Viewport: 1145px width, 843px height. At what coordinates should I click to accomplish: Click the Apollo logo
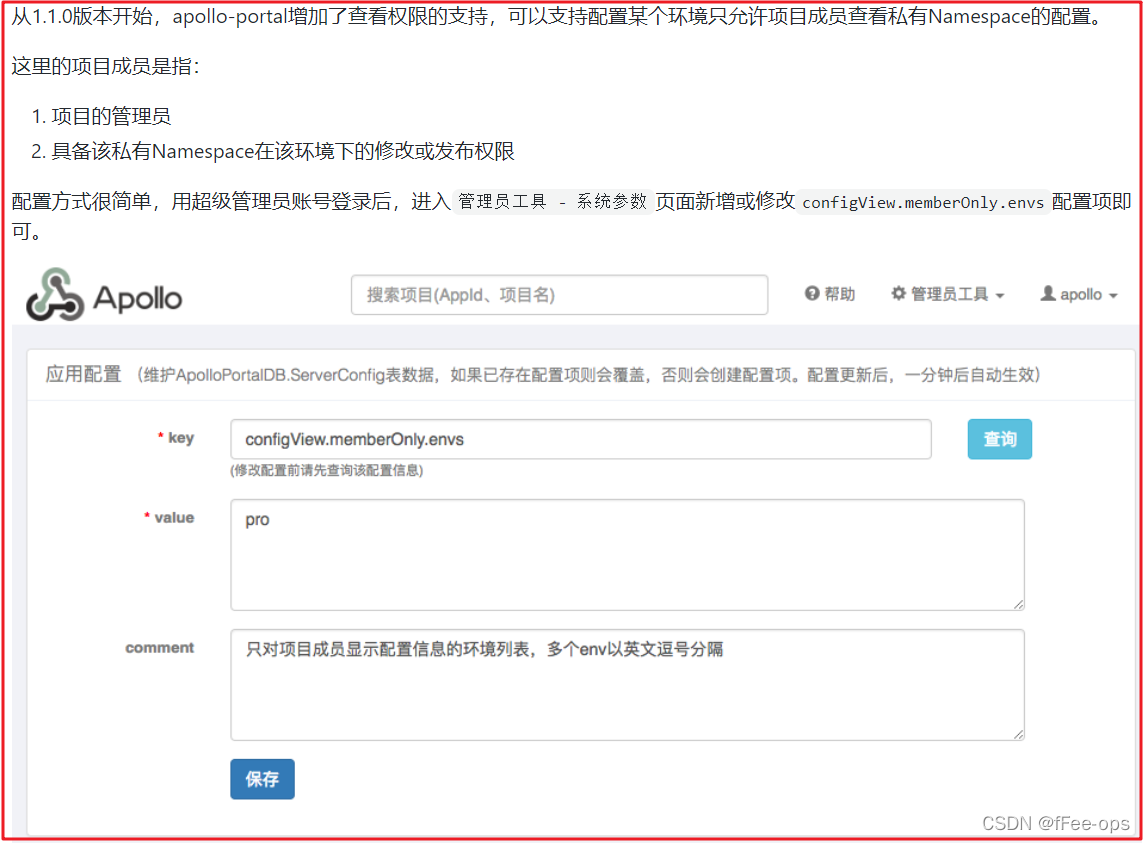point(104,295)
